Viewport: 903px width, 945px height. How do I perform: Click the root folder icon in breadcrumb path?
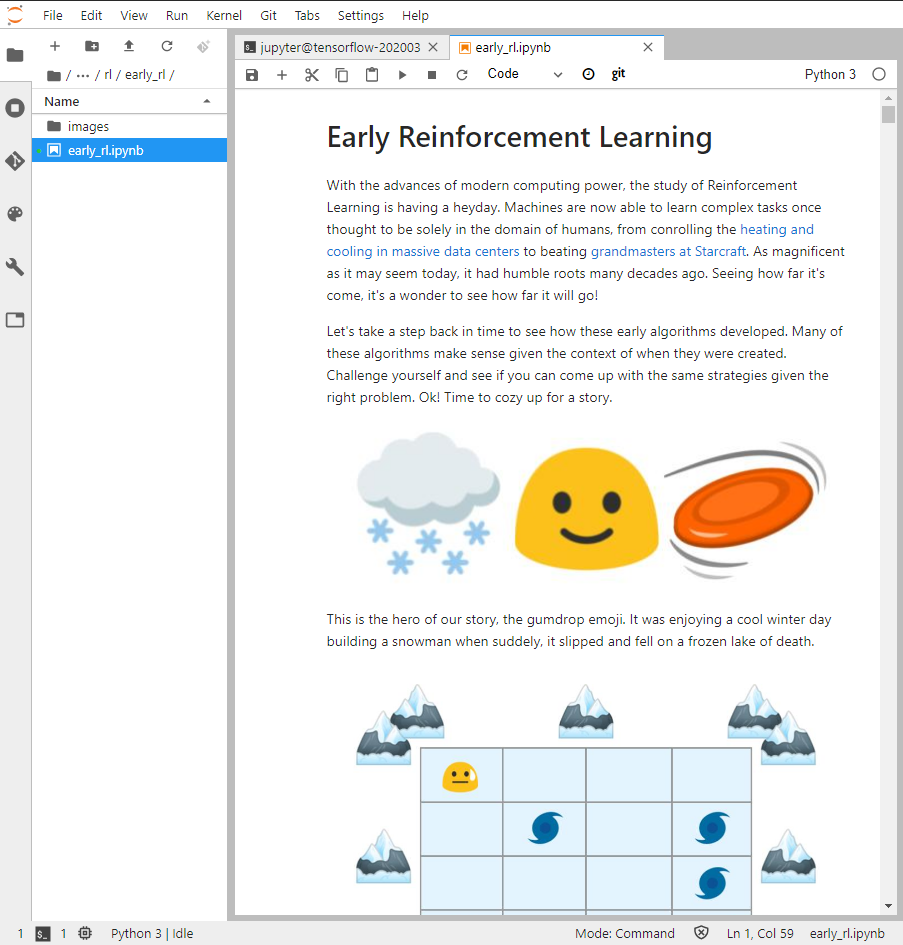tap(54, 75)
